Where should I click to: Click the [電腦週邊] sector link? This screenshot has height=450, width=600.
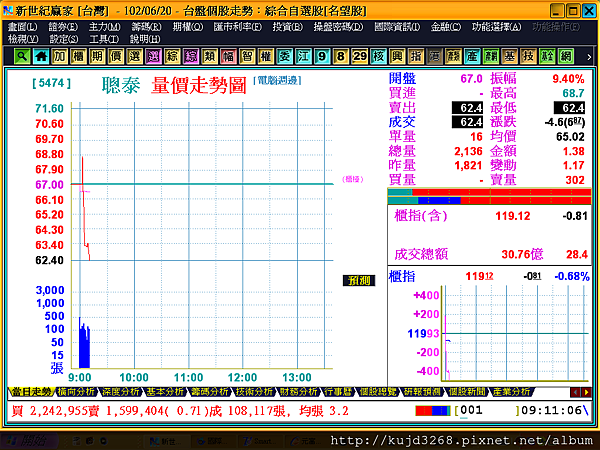(277, 80)
